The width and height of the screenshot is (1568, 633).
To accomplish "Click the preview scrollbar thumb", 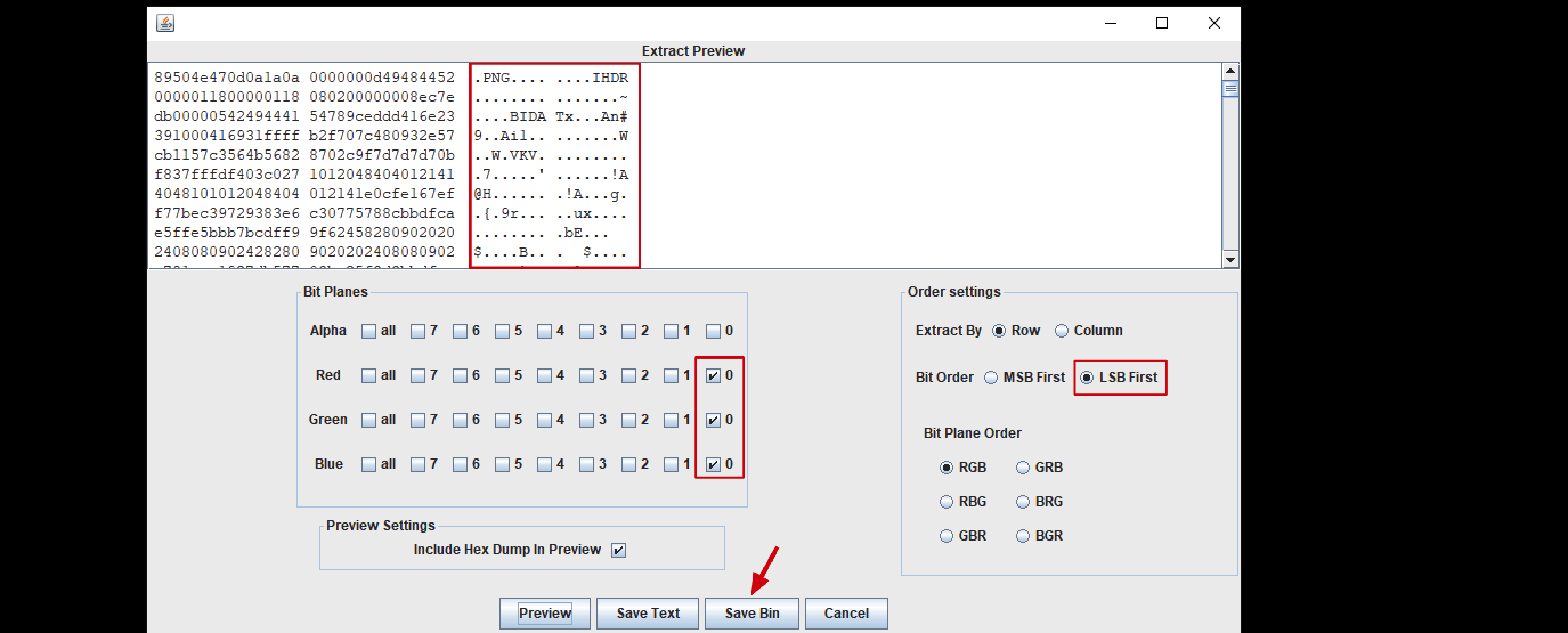I will point(1230,89).
